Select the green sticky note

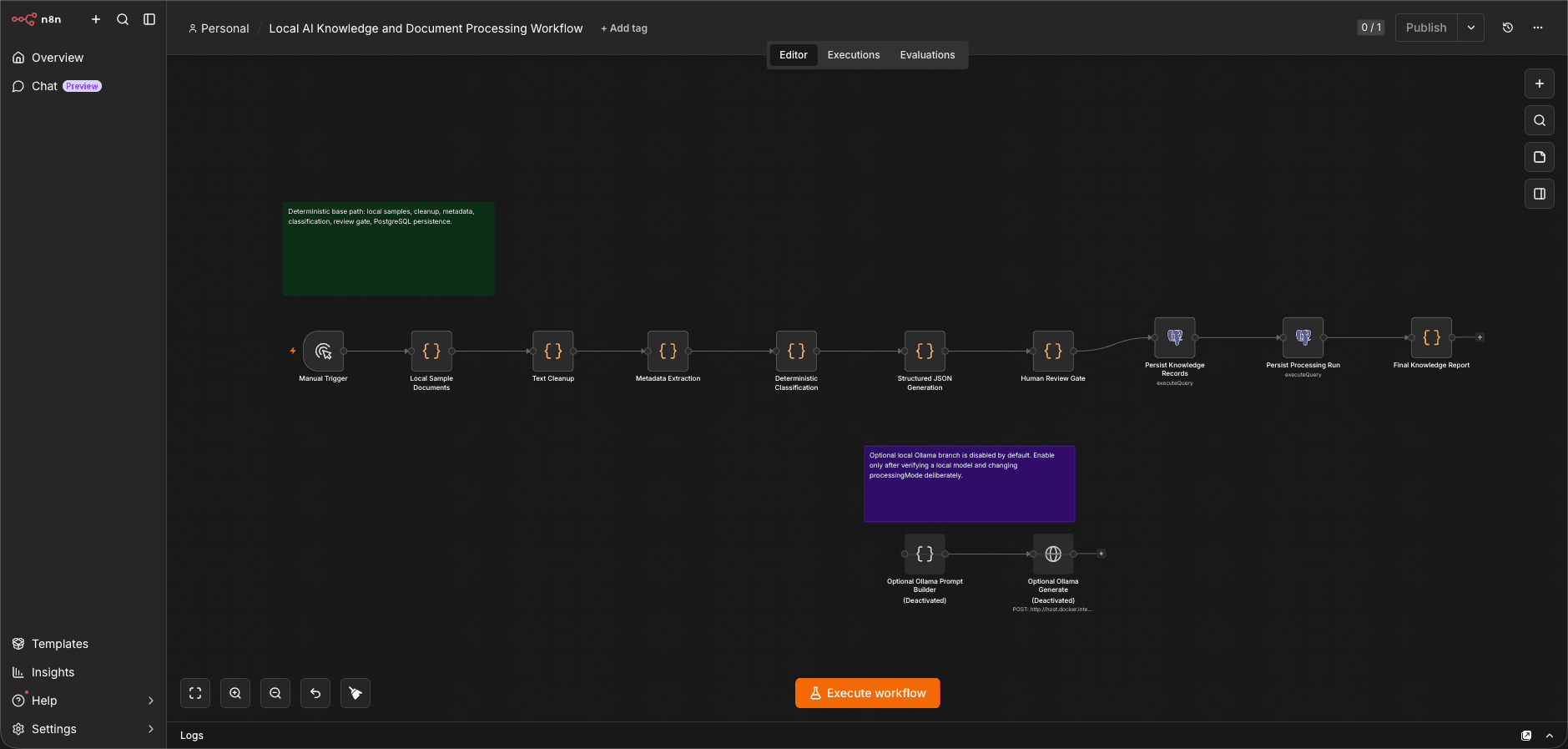(388, 249)
